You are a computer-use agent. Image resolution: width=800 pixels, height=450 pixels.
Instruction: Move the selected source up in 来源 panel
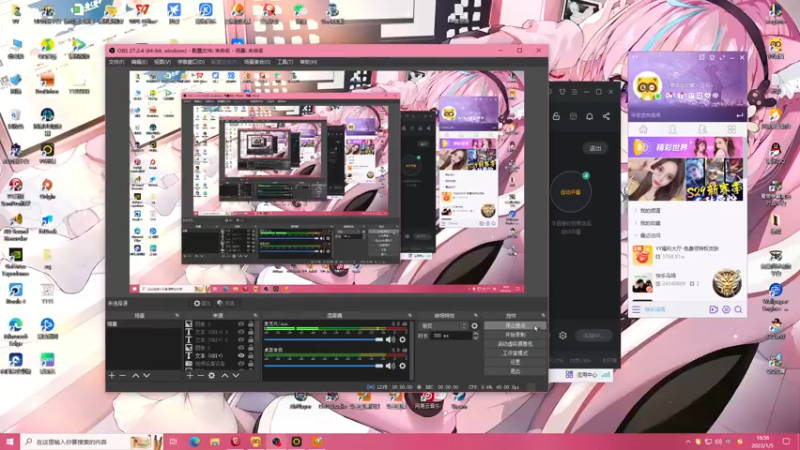(225, 376)
